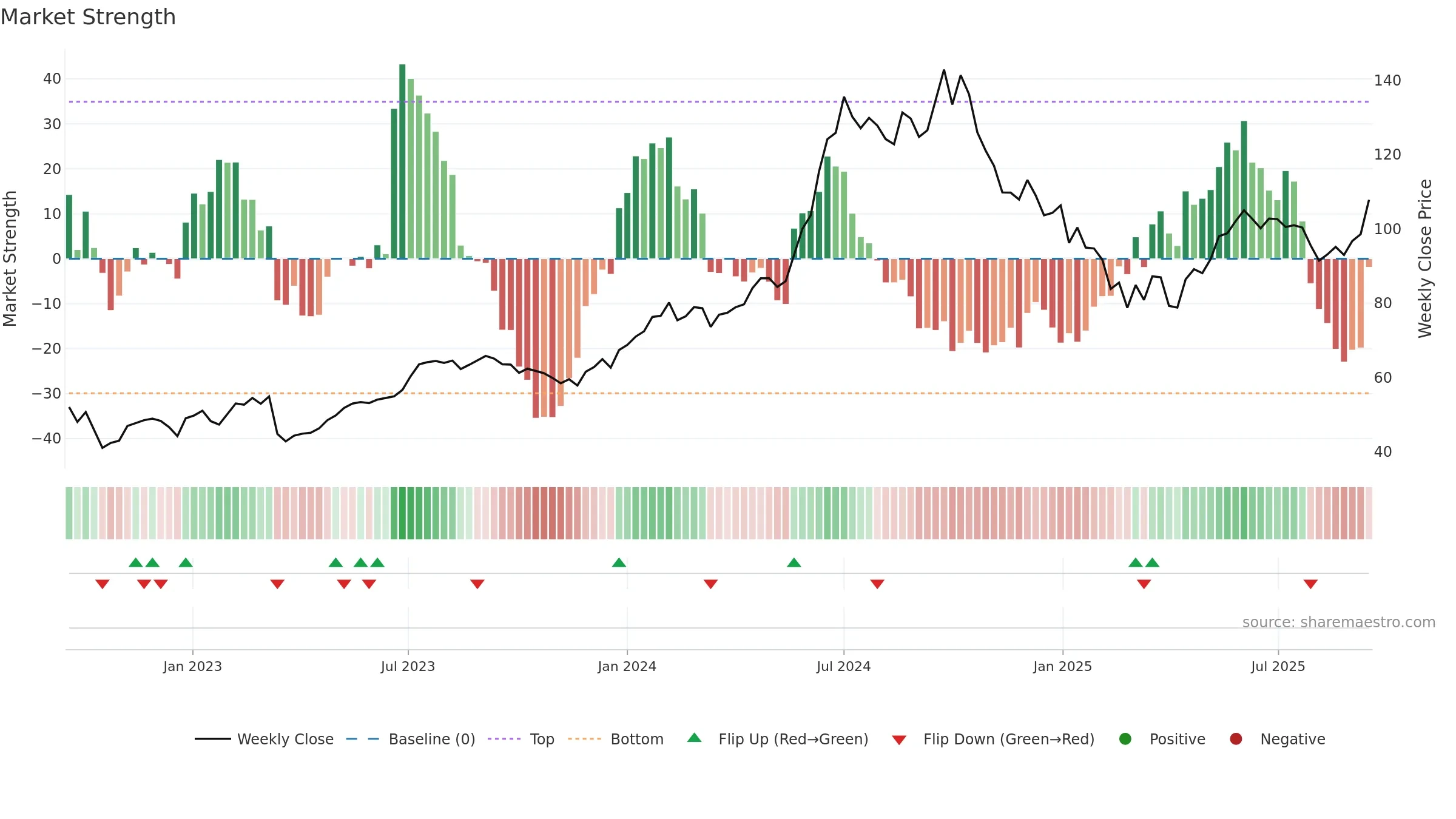The image size is (1456, 819).
Task: Click the Bottom legend label
Action: pyautogui.click(x=637, y=739)
